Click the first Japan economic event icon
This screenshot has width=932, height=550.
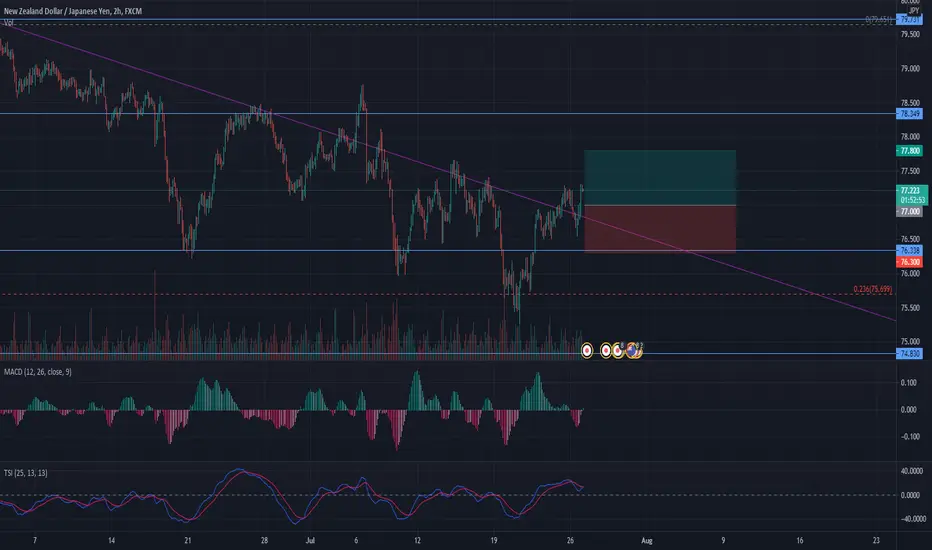coord(587,351)
